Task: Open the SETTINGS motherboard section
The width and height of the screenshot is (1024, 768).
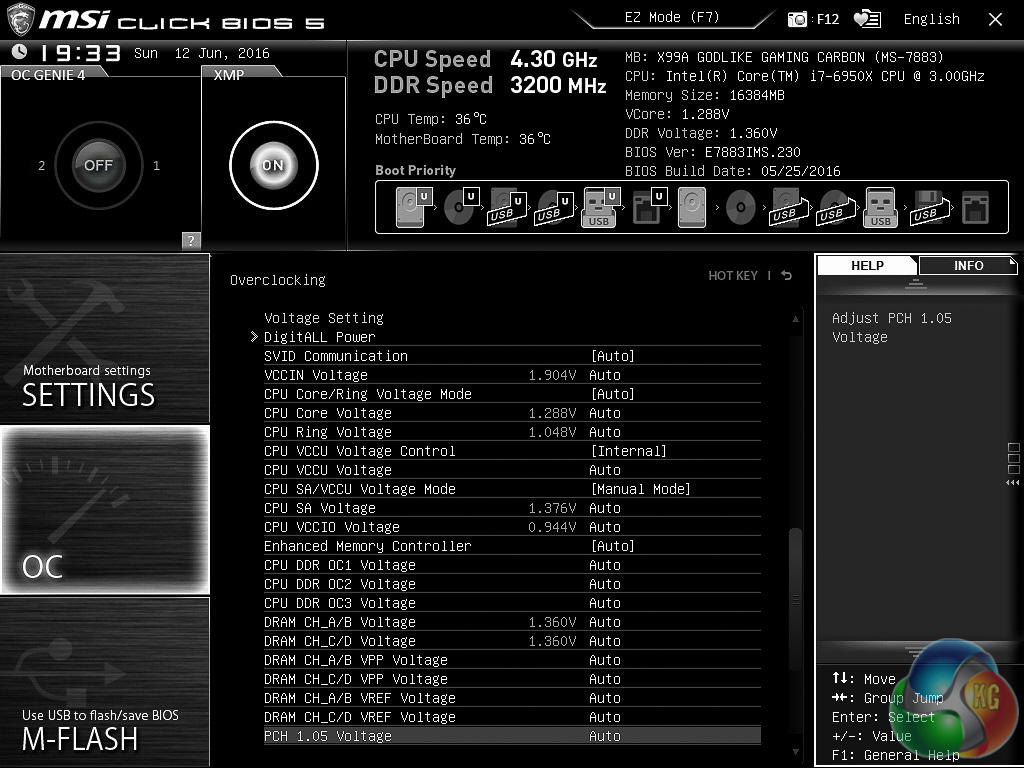Action: 105,340
